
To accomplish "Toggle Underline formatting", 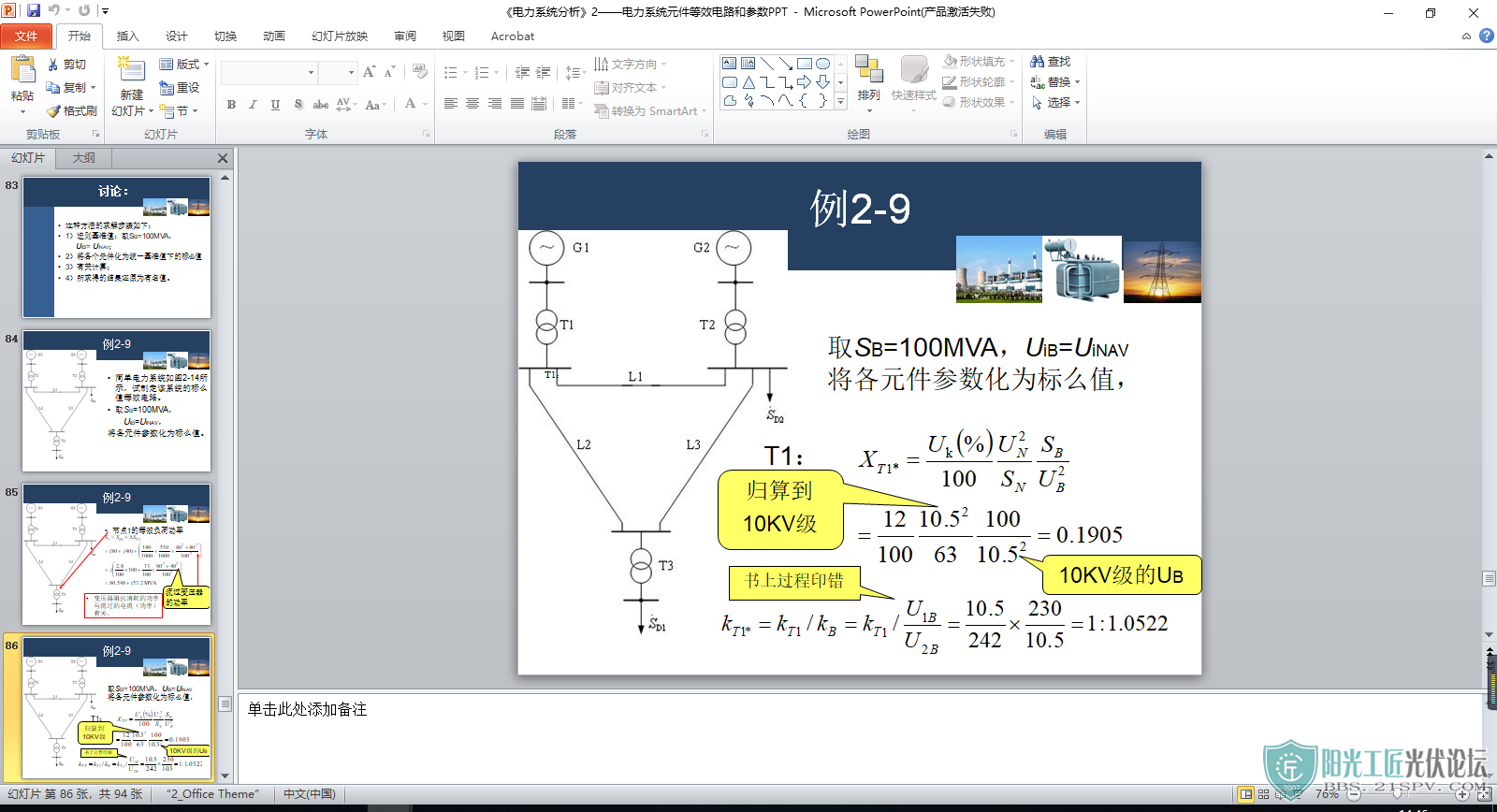I will tap(275, 104).
